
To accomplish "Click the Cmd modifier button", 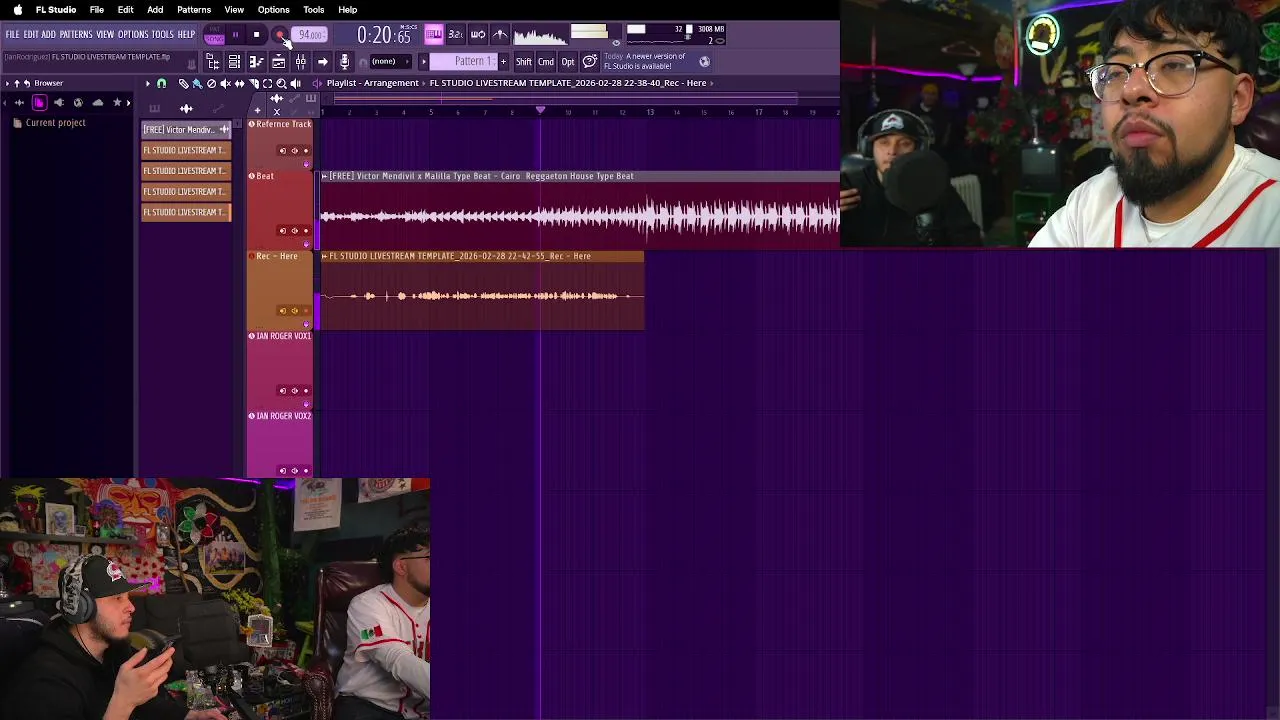I will (545, 62).
